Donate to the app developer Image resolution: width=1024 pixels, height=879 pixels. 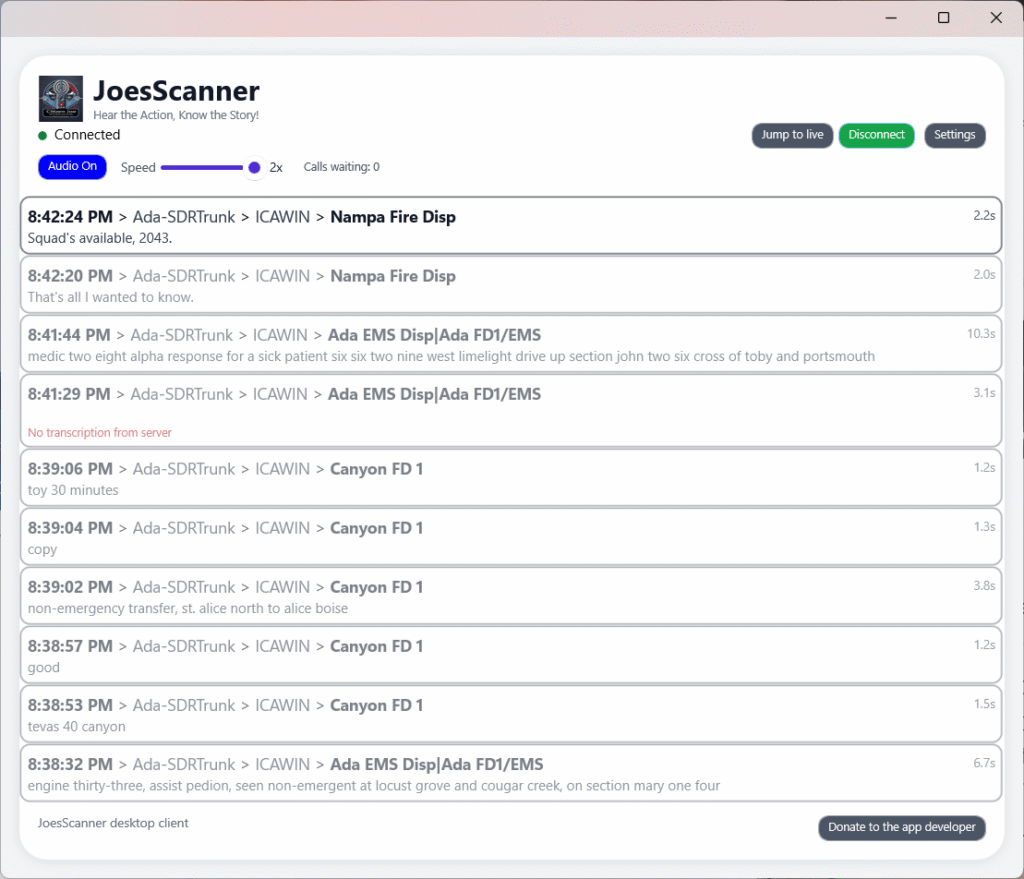pyautogui.click(x=901, y=827)
